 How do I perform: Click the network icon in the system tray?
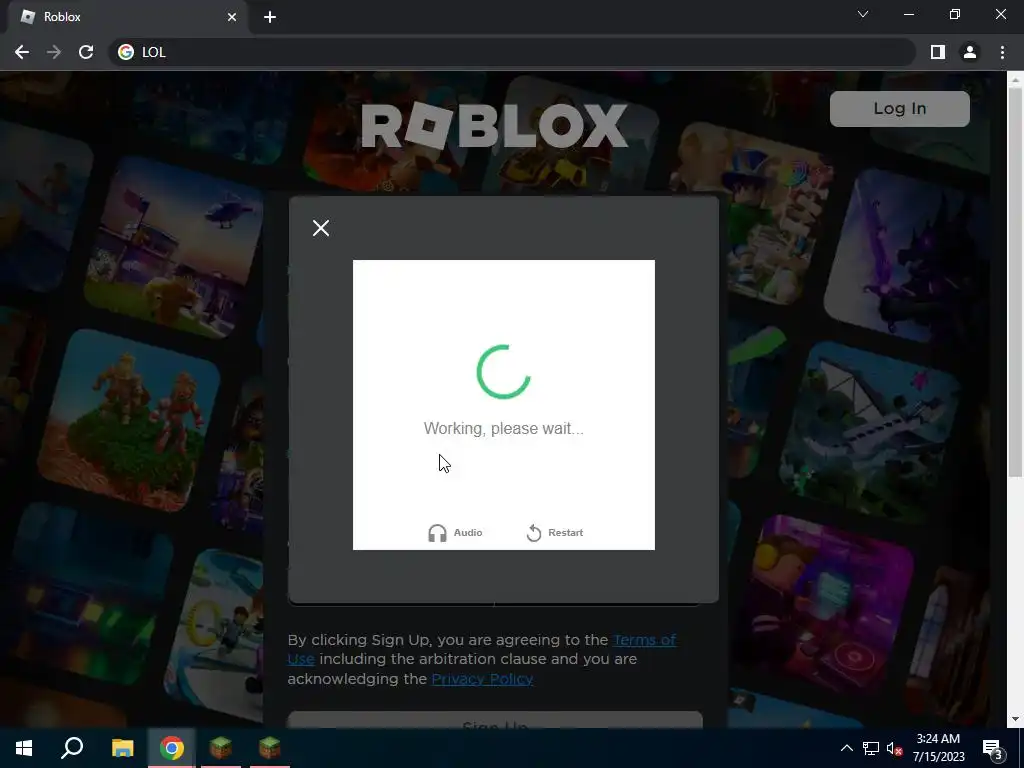(x=871, y=748)
